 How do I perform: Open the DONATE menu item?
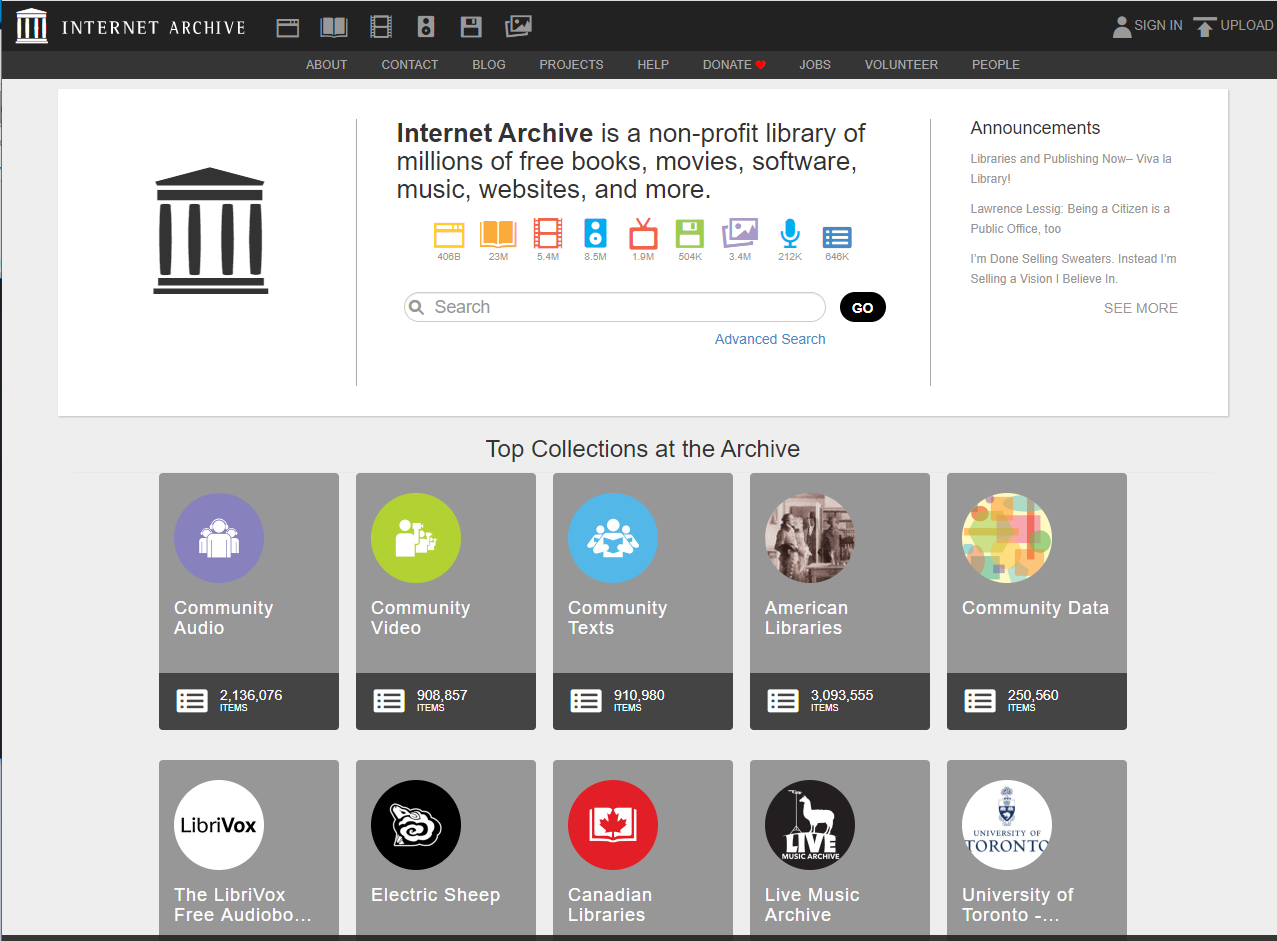tap(734, 65)
